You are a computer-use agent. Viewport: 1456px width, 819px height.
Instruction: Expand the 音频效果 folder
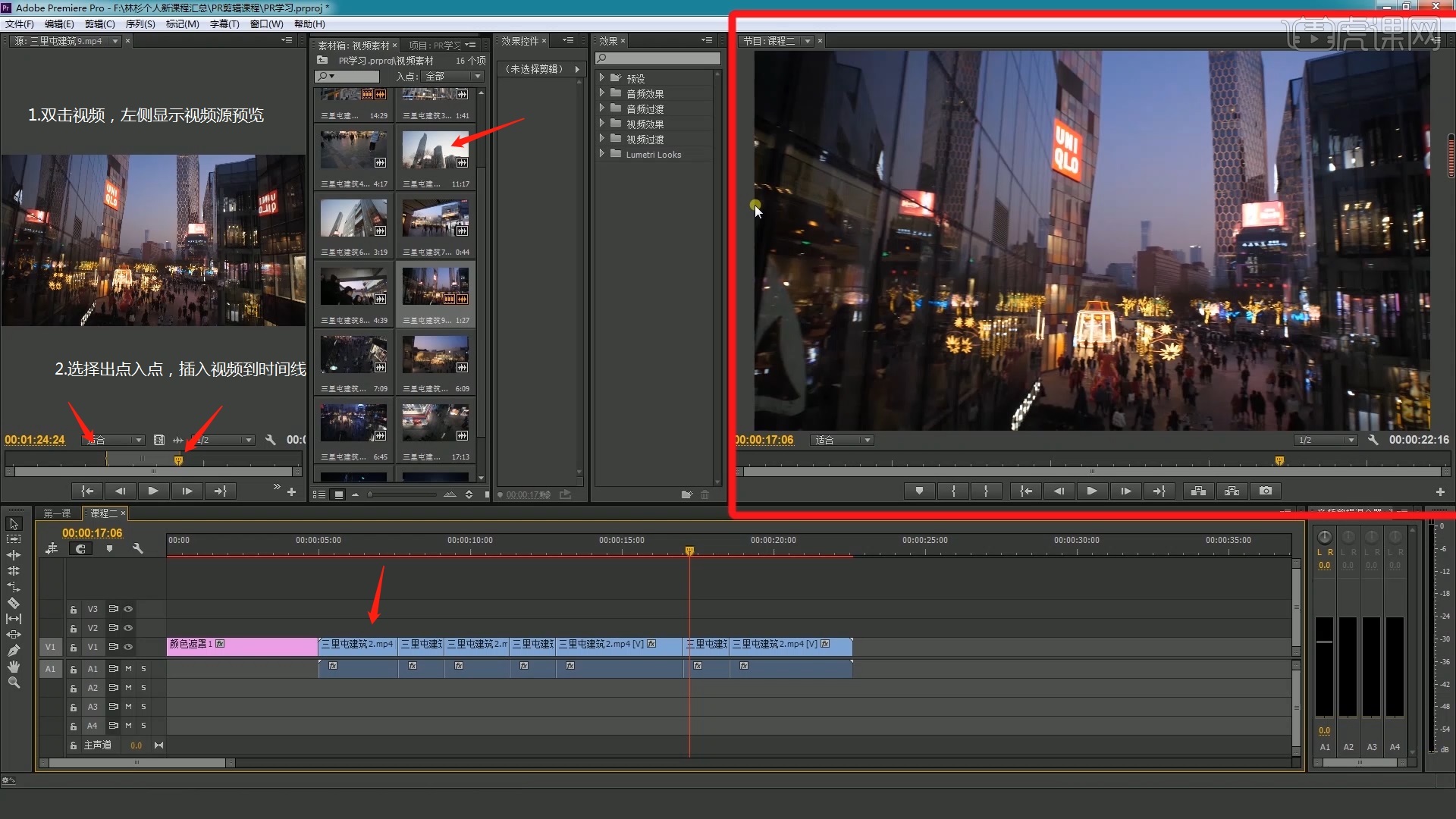pos(602,93)
